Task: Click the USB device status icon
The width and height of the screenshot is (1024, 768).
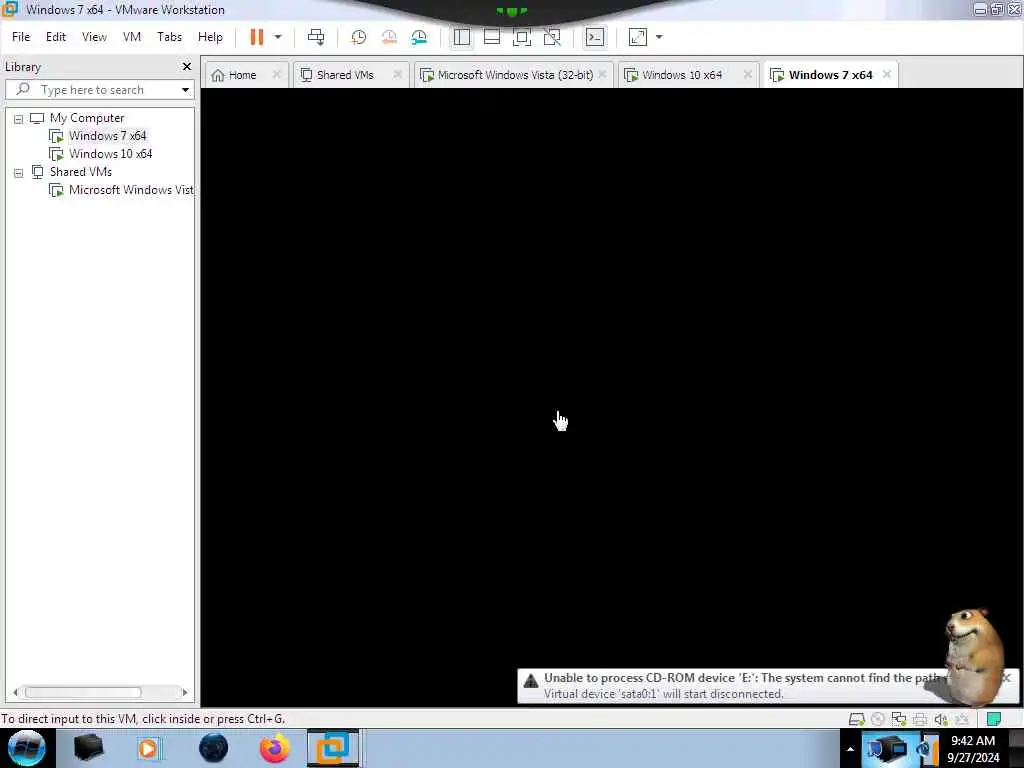Action: pos(961,719)
